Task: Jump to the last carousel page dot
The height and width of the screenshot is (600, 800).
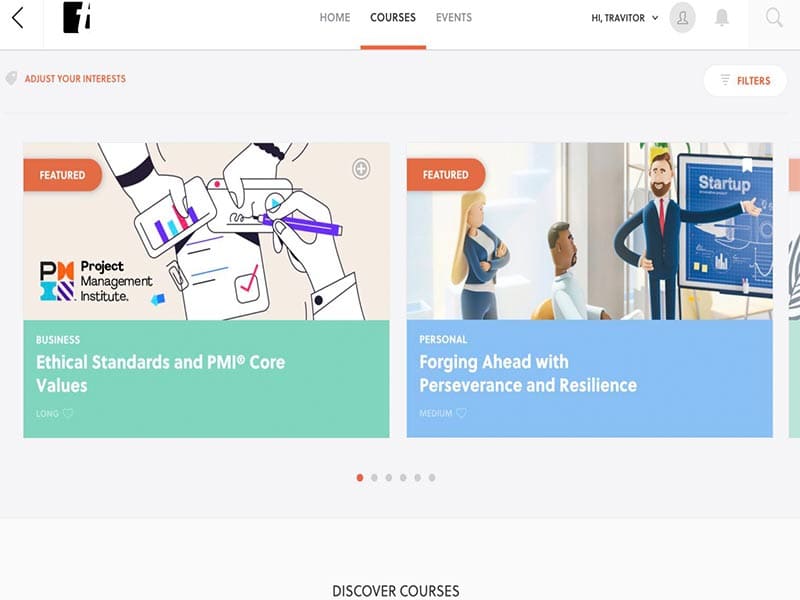Action: (x=432, y=478)
